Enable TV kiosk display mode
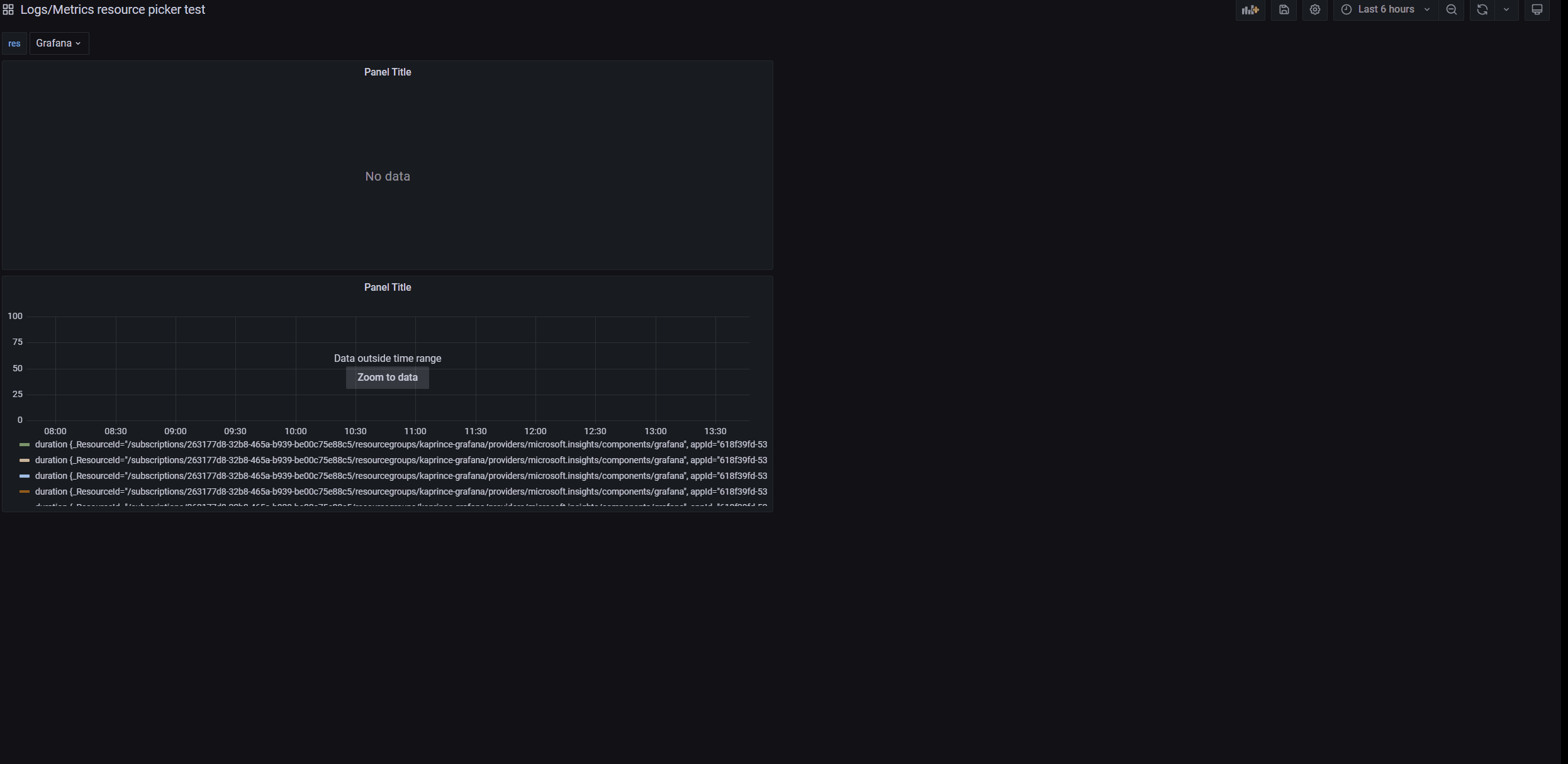1568x764 pixels. [x=1537, y=10]
